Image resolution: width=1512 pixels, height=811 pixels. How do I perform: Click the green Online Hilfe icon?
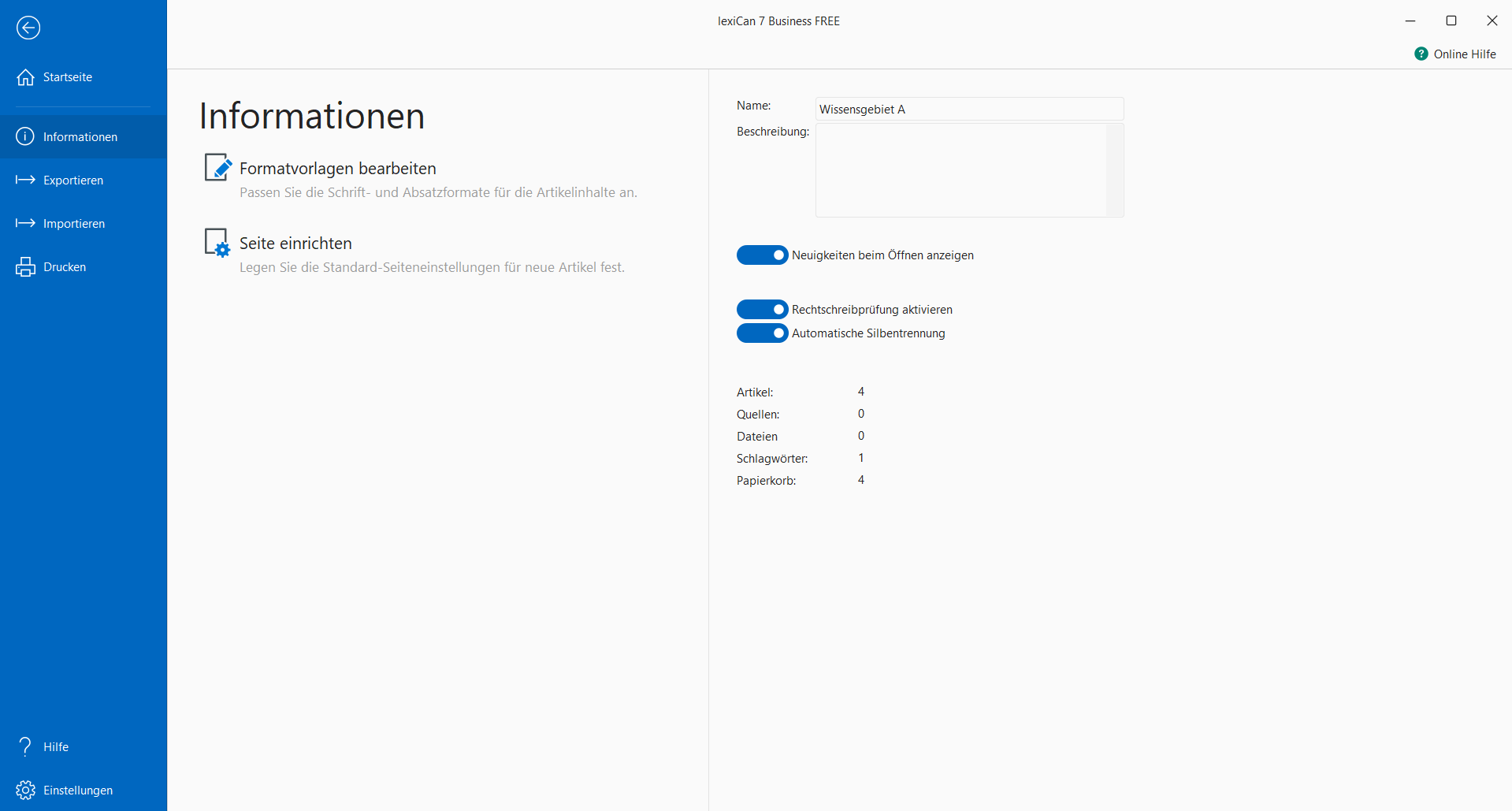click(1421, 54)
